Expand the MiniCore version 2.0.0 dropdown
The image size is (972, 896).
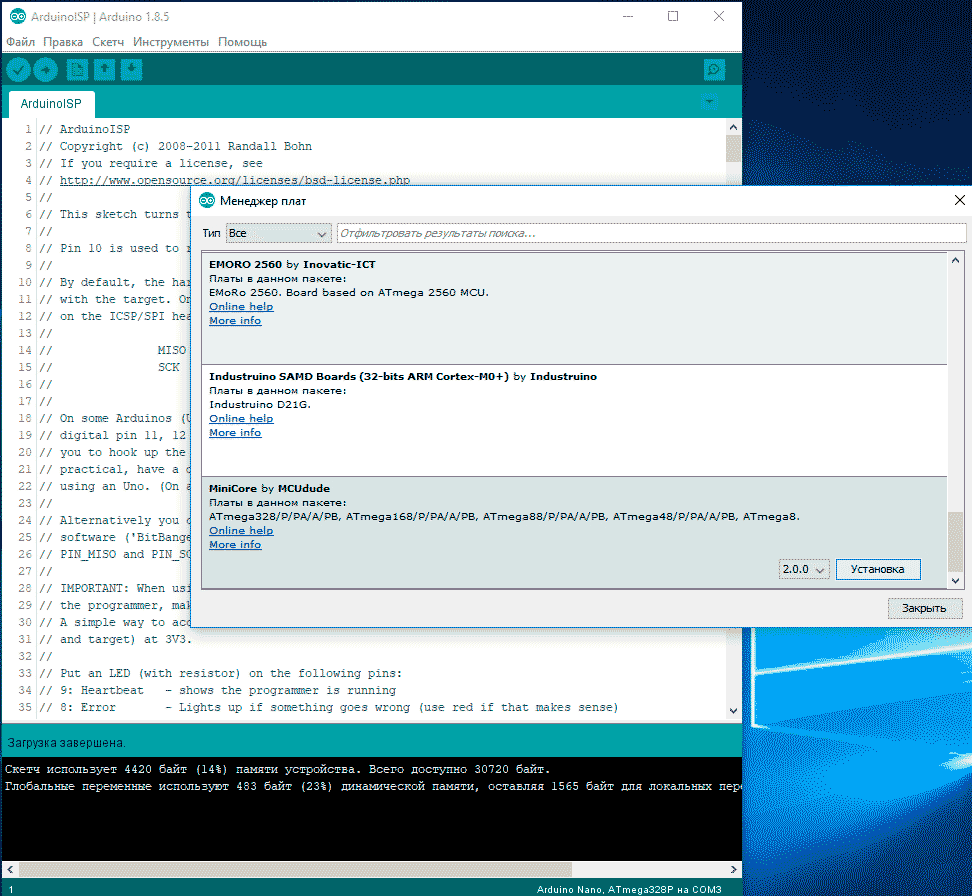804,569
